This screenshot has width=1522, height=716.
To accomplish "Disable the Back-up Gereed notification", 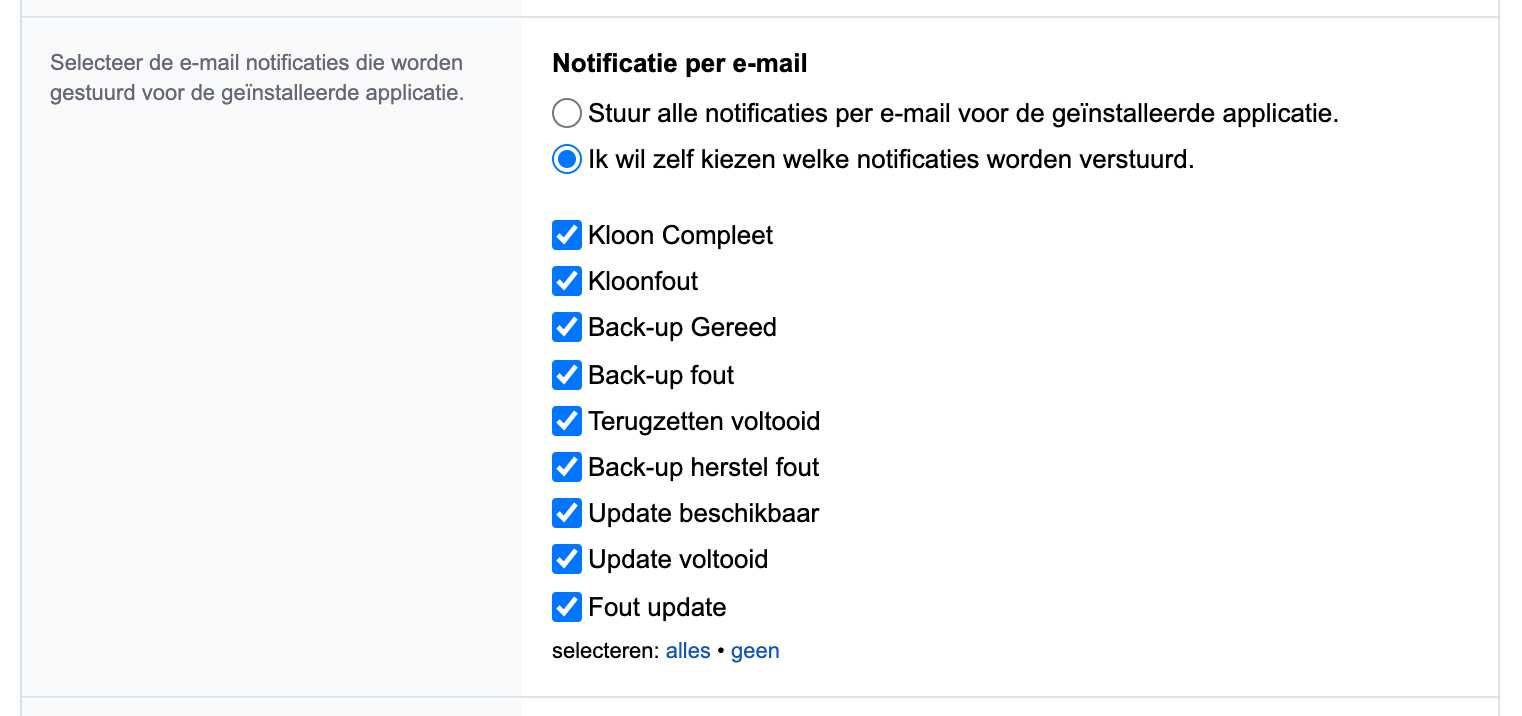I will [566, 327].
